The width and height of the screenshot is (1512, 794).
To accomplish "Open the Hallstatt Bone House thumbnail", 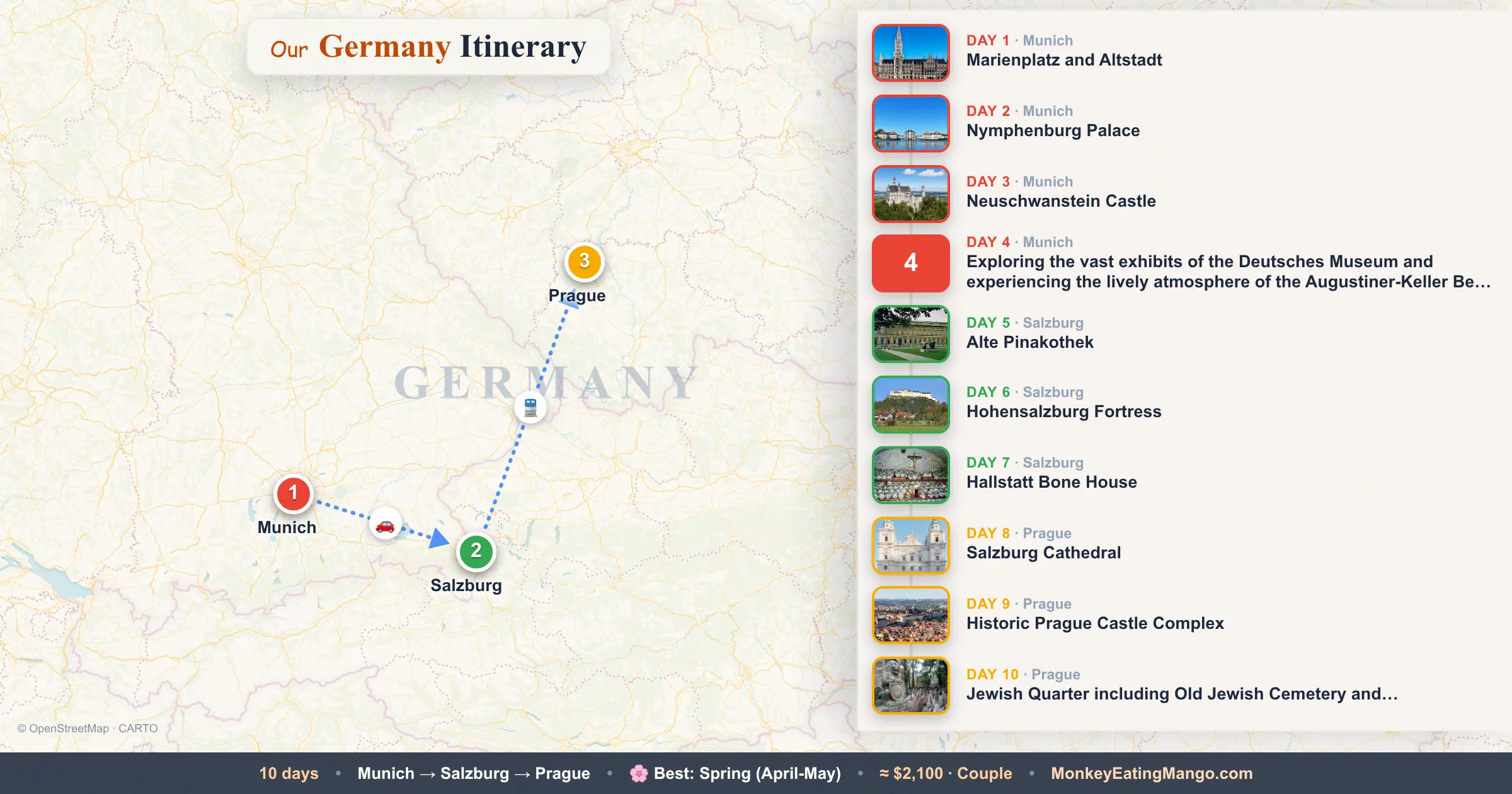I will click(x=911, y=475).
